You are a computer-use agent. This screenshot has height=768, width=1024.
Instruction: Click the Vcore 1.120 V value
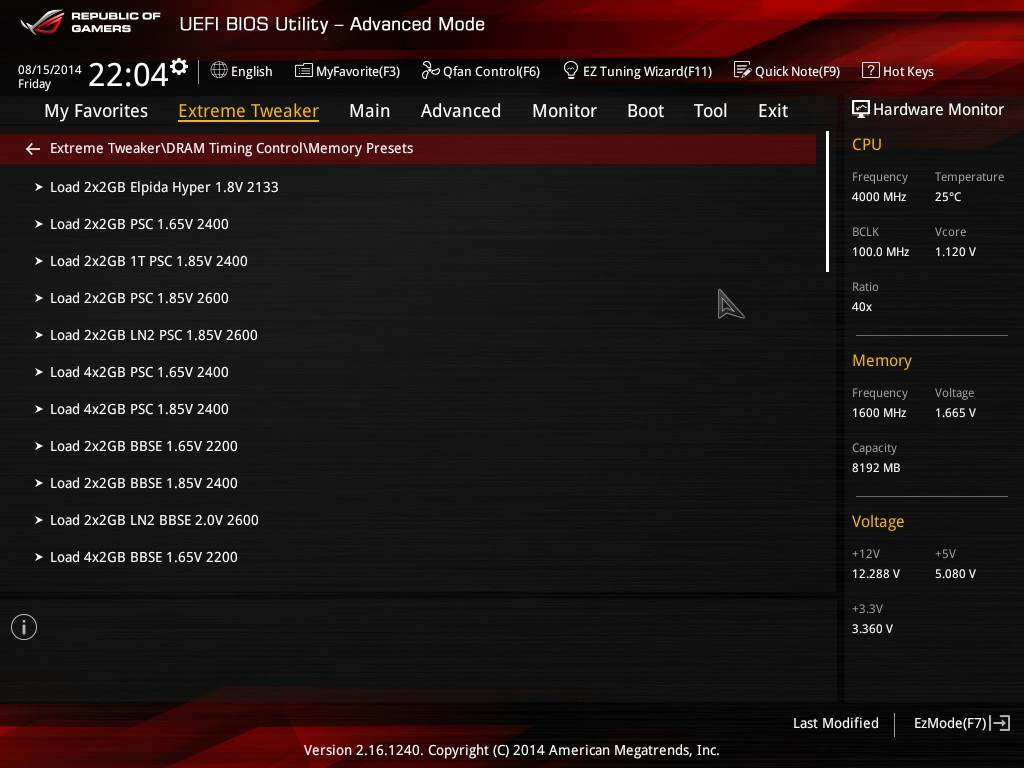tap(955, 251)
